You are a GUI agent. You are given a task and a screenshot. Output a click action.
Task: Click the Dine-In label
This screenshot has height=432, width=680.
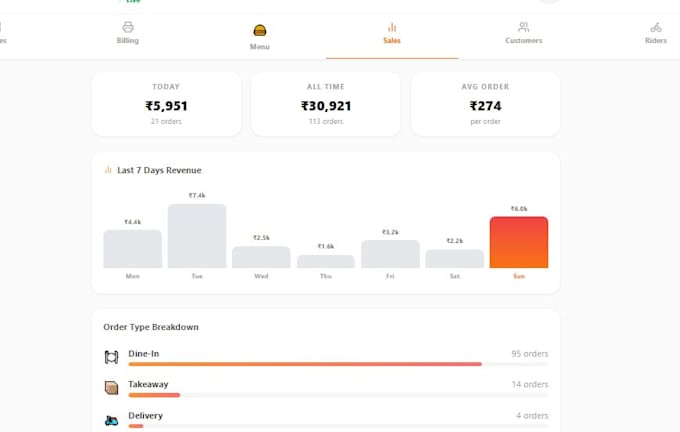pyautogui.click(x=144, y=353)
